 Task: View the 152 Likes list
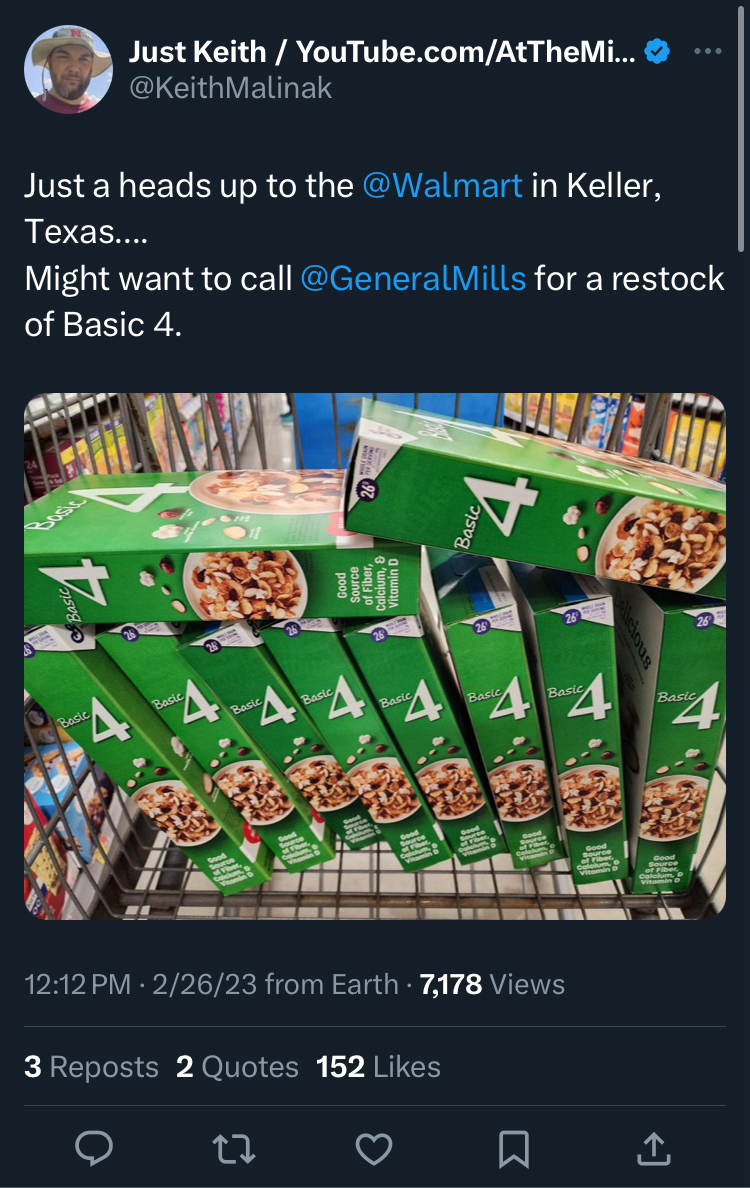click(378, 1067)
